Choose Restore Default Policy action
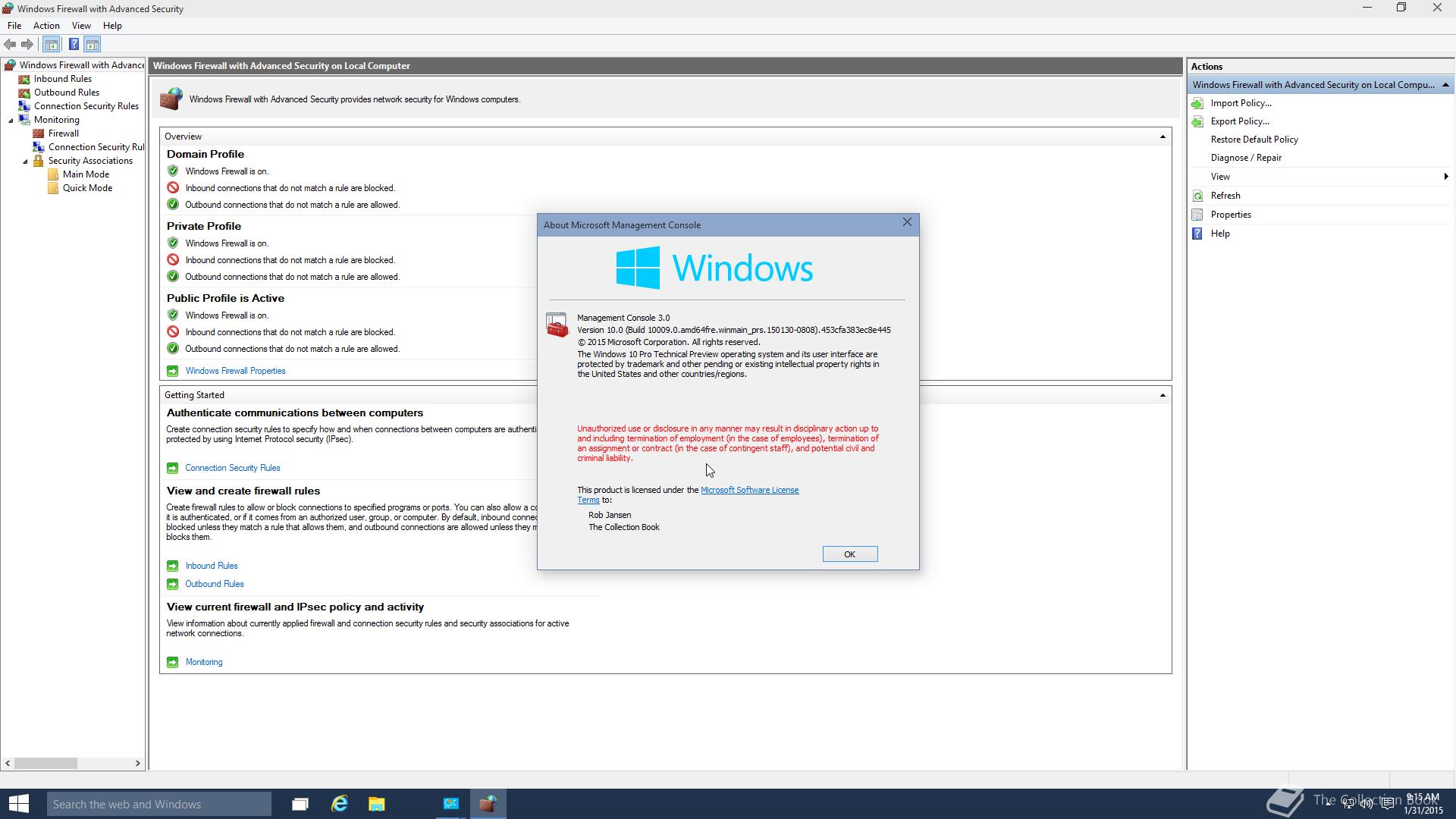The height and width of the screenshot is (819, 1456). 1254,140
